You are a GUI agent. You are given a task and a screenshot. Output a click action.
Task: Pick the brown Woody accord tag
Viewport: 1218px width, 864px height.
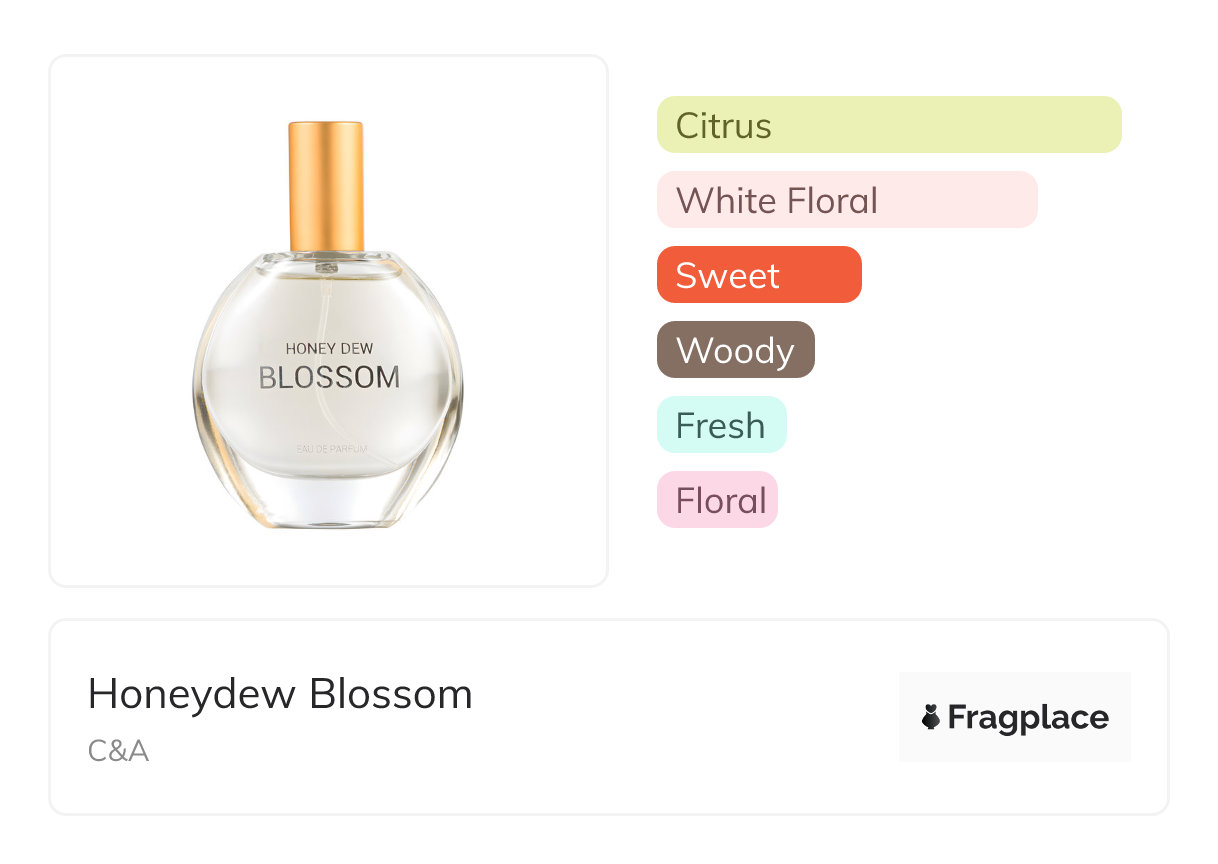point(735,350)
